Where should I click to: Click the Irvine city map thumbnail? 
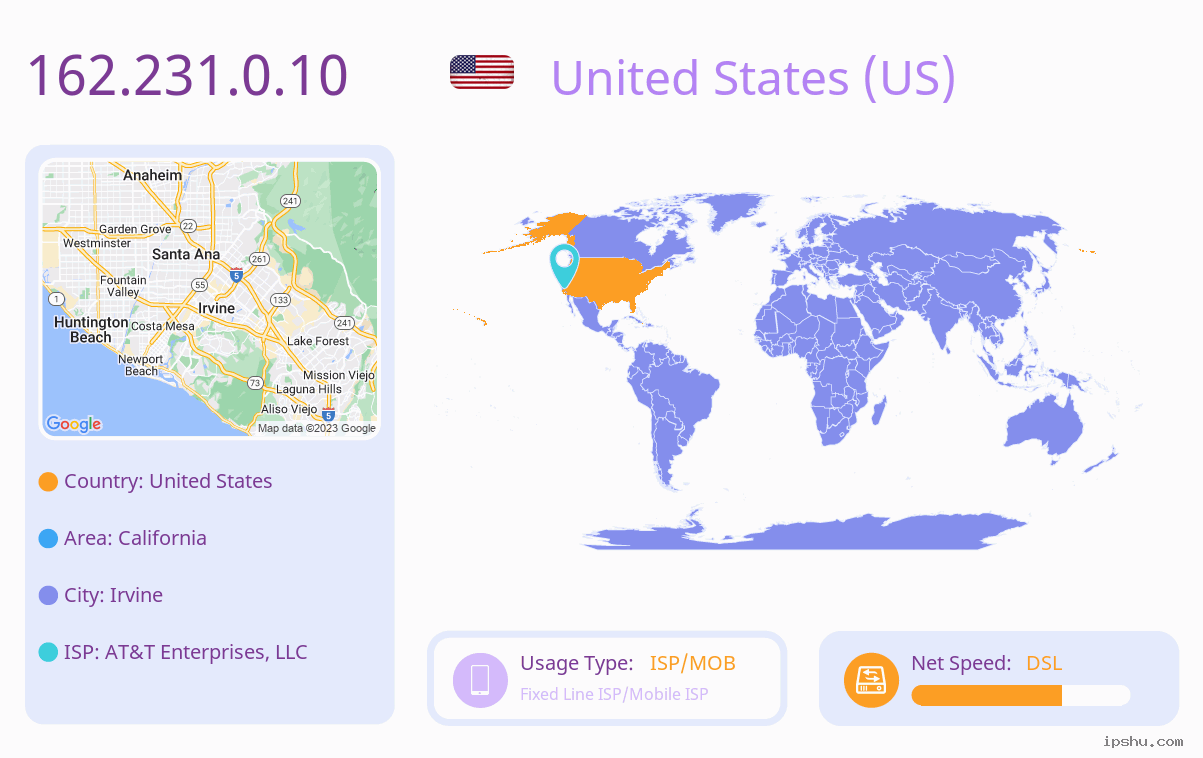coord(210,299)
